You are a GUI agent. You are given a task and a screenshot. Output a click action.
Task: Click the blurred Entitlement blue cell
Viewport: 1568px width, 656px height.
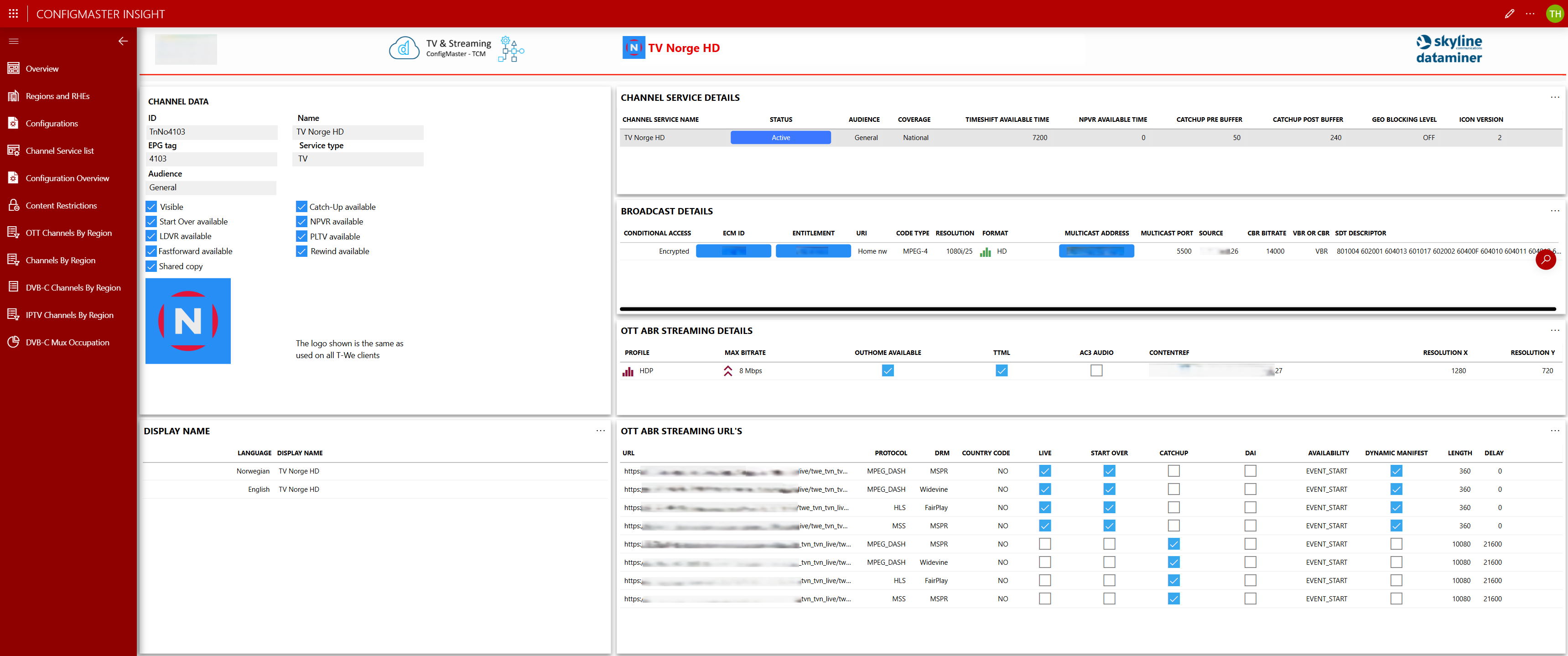pos(813,251)
